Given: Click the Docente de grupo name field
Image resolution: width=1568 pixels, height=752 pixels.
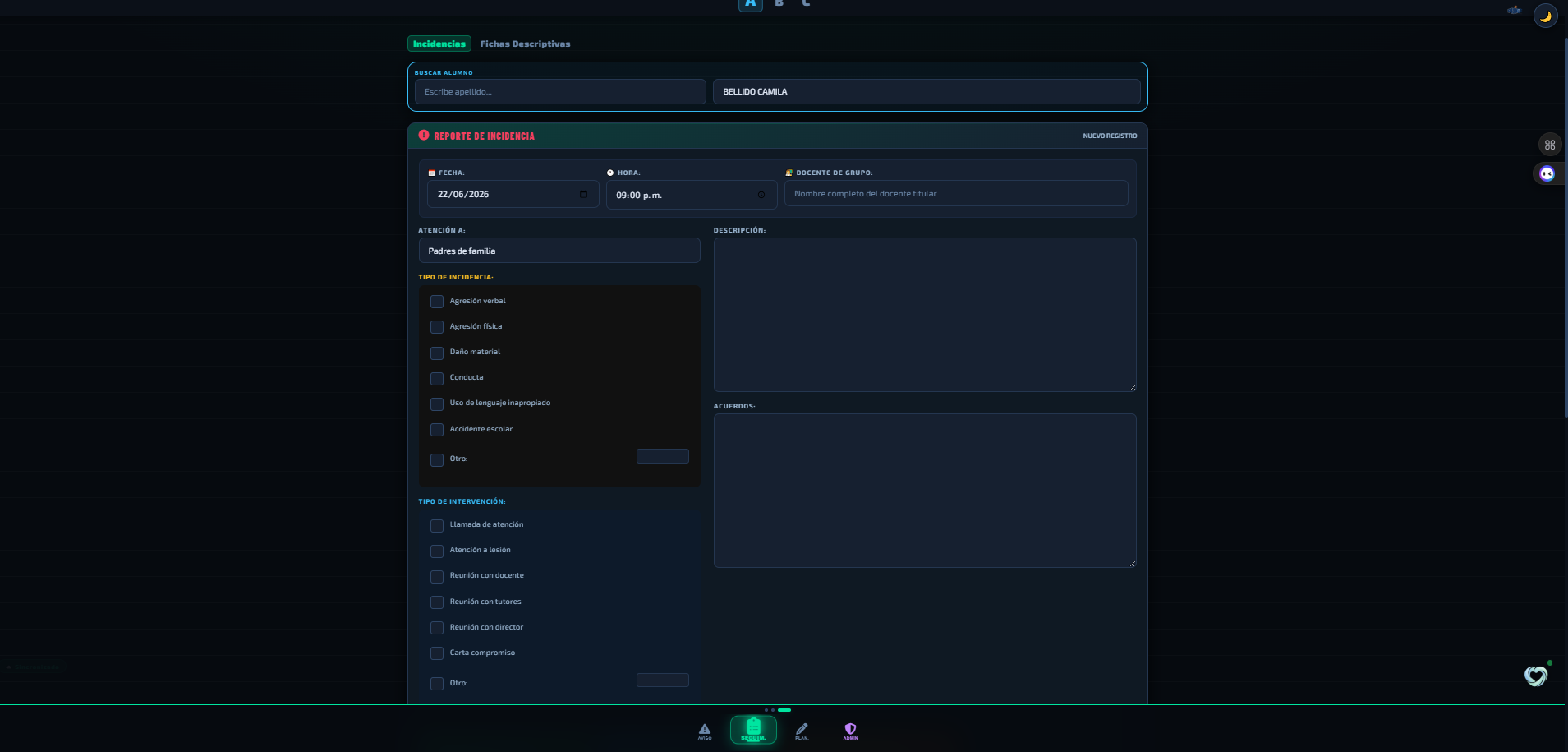Looking at the screenshot, I should coord(956,194).
